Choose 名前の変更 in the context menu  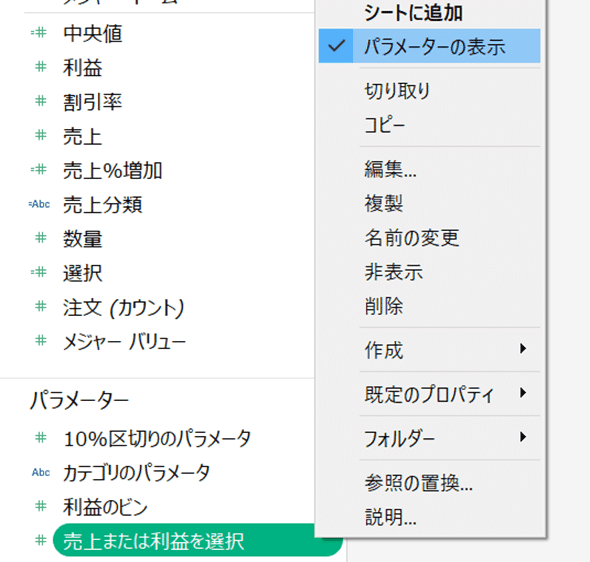click(412, 238)
